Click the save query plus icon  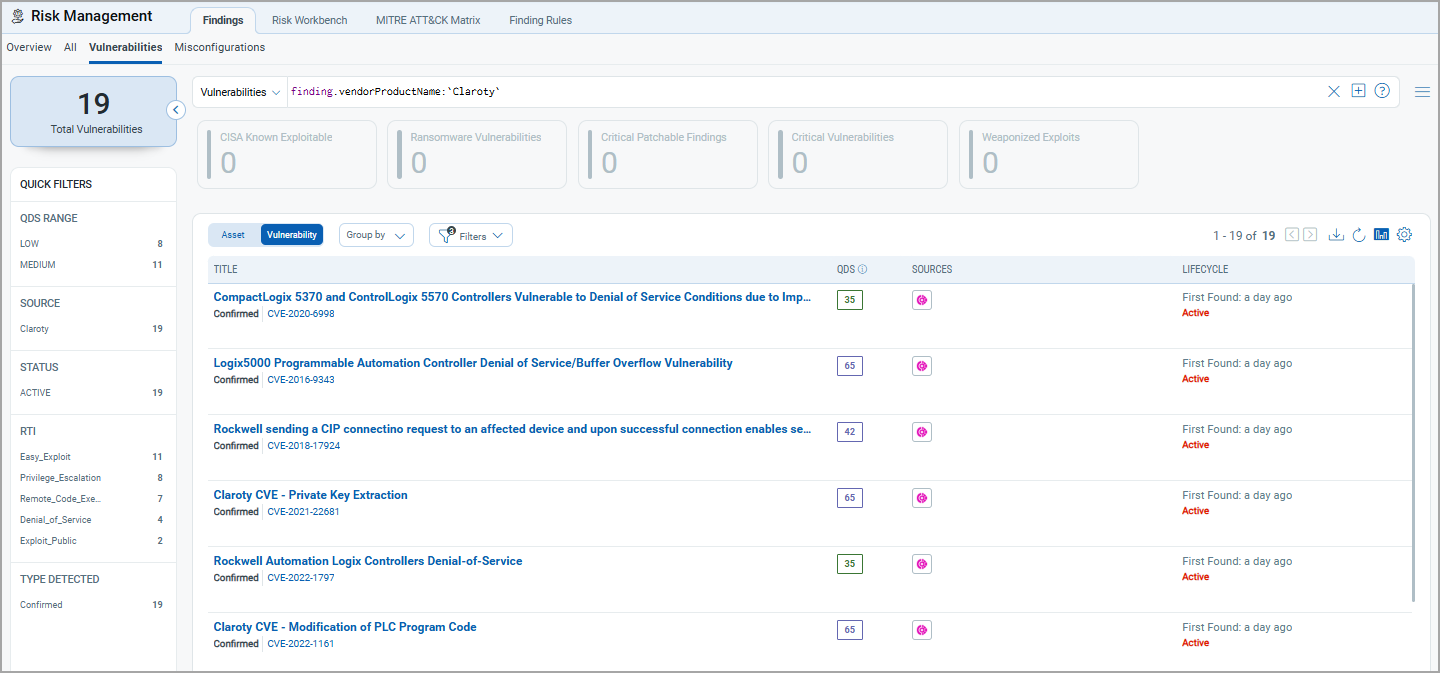[x=1358, y=91]
